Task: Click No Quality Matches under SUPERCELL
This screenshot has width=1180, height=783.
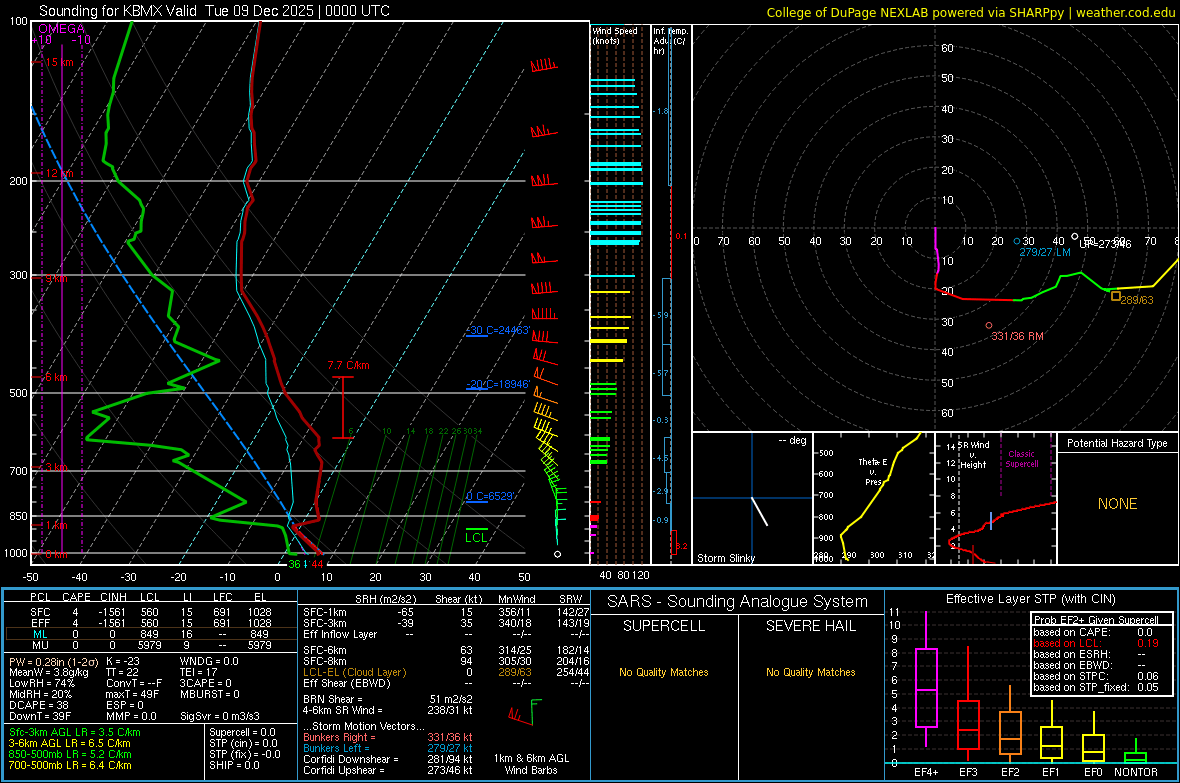Action: [x=664, y=672]
